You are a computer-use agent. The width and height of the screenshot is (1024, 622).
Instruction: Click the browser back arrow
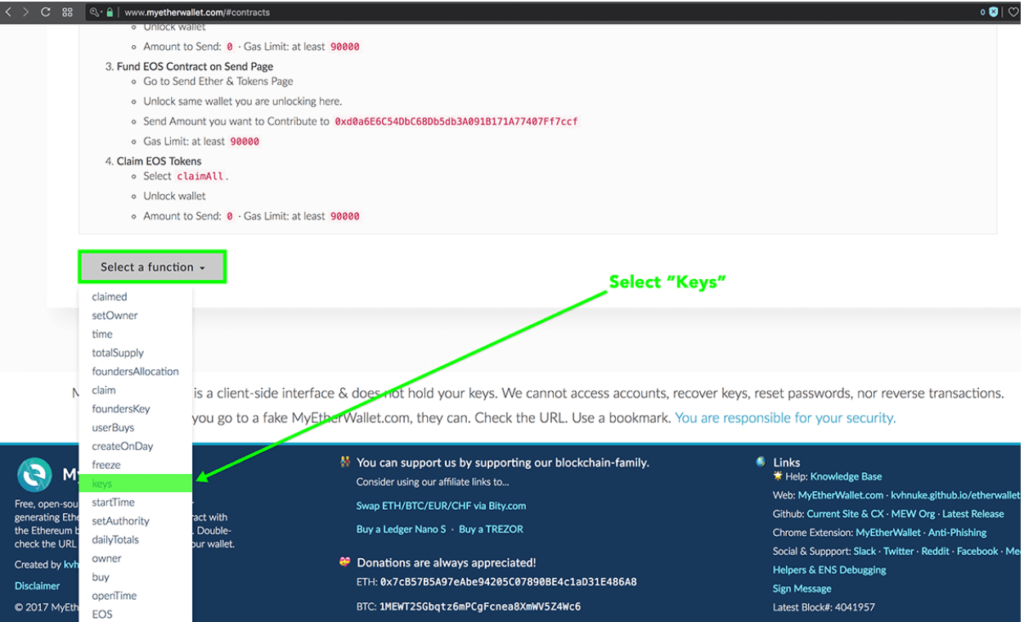(10, 12)
